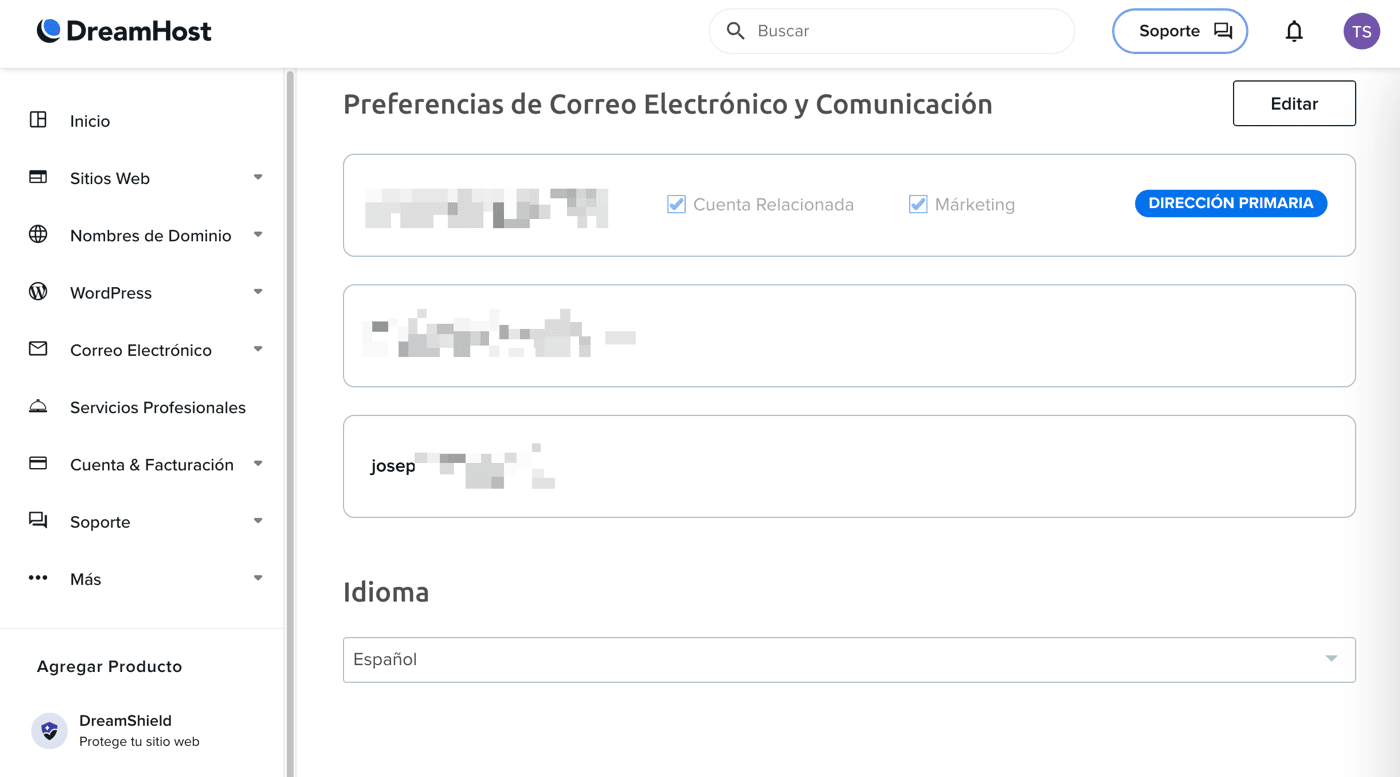Click the Editar button
The image size is (1400, 777).
pyautogui.click(x=1294, y=104)
